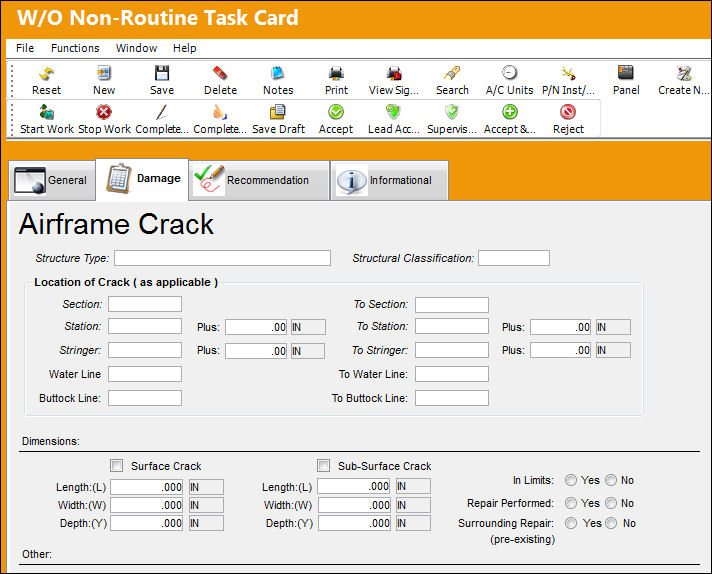
Task: Click the Buttock Line field
Action: click(x=145, y=398)
